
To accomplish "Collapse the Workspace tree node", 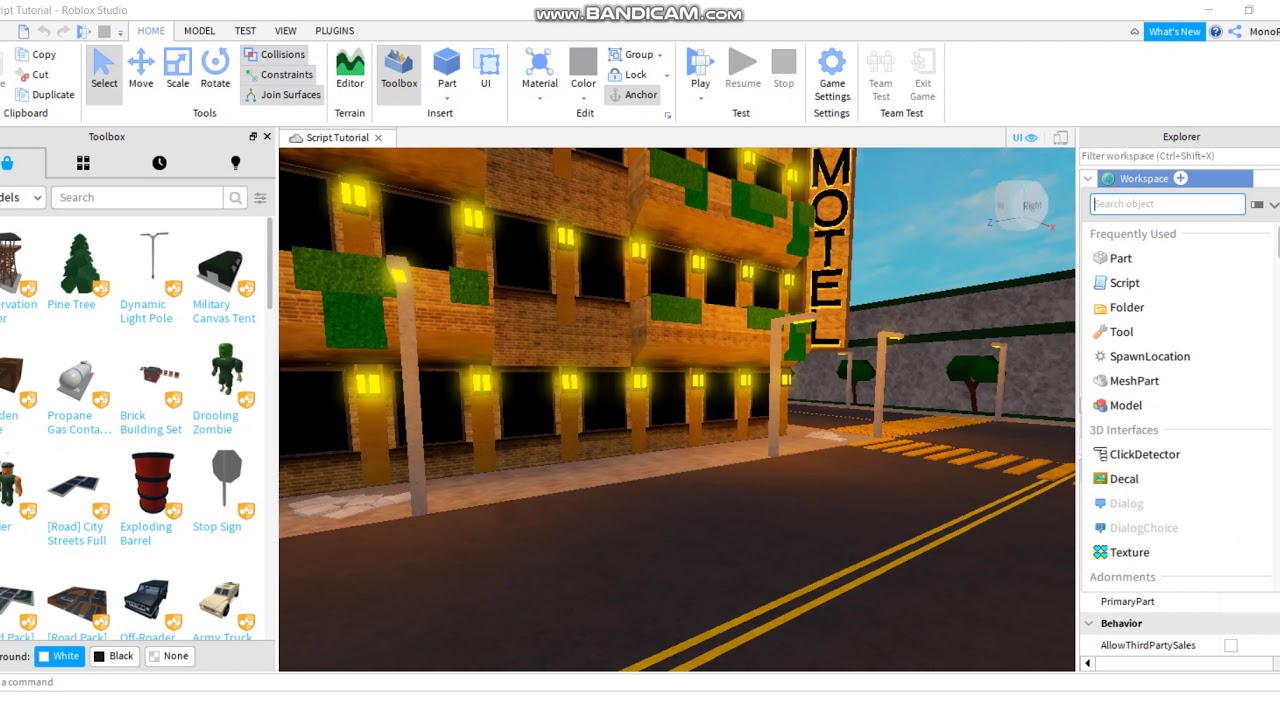I will [1088, 179].
